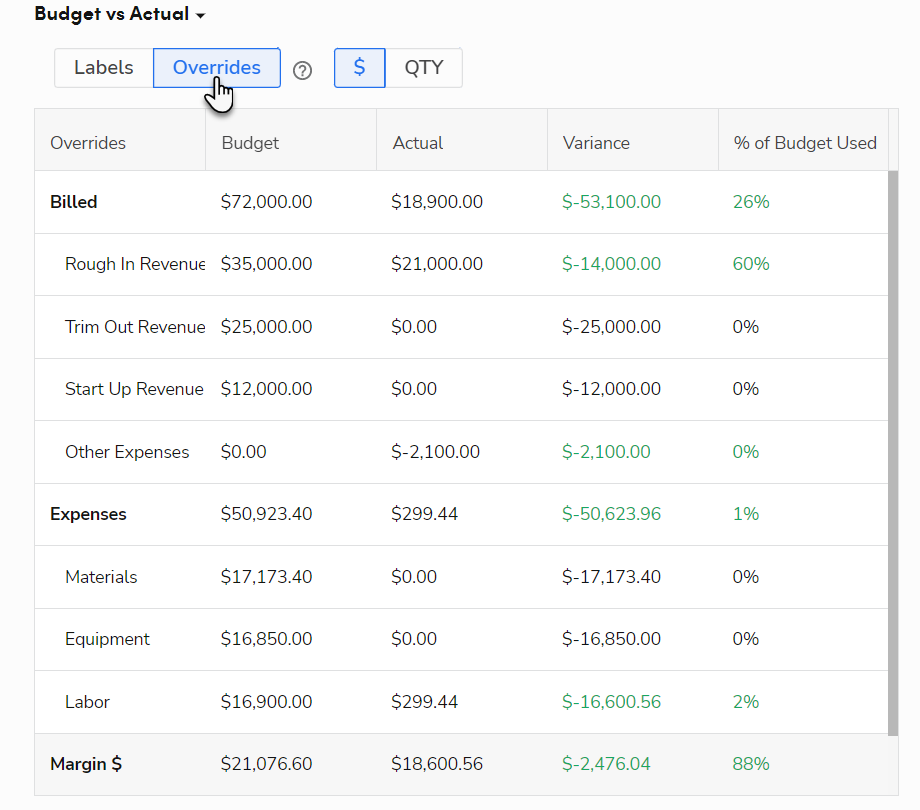Viewport: 920px width, 810px height.
Task: Select the Expenses row label
Action: point(88,514)
